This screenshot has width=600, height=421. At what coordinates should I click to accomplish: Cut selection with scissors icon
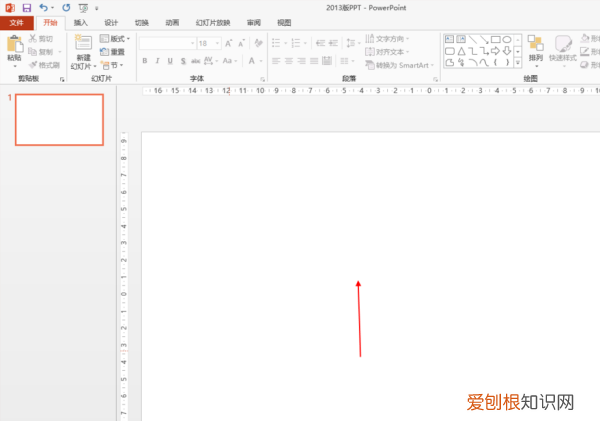pyautogui.click(x=33, y=39)
